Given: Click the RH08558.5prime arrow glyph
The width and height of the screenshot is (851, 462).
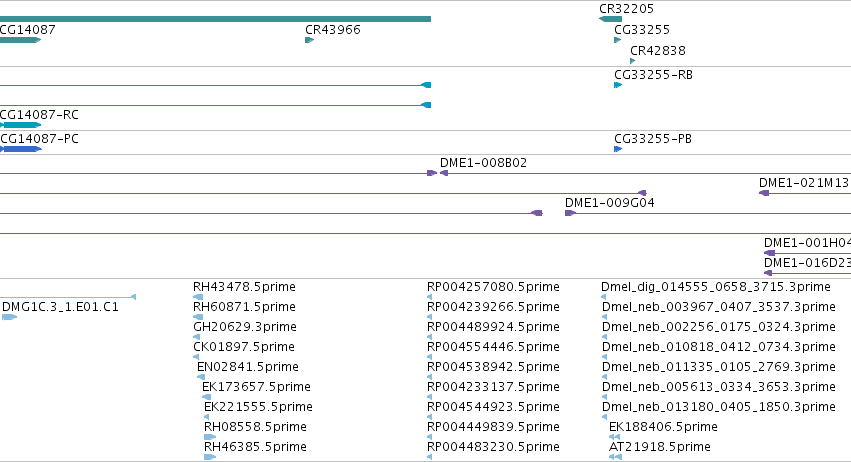Looking at the screenshot, I should click(210, 437).
